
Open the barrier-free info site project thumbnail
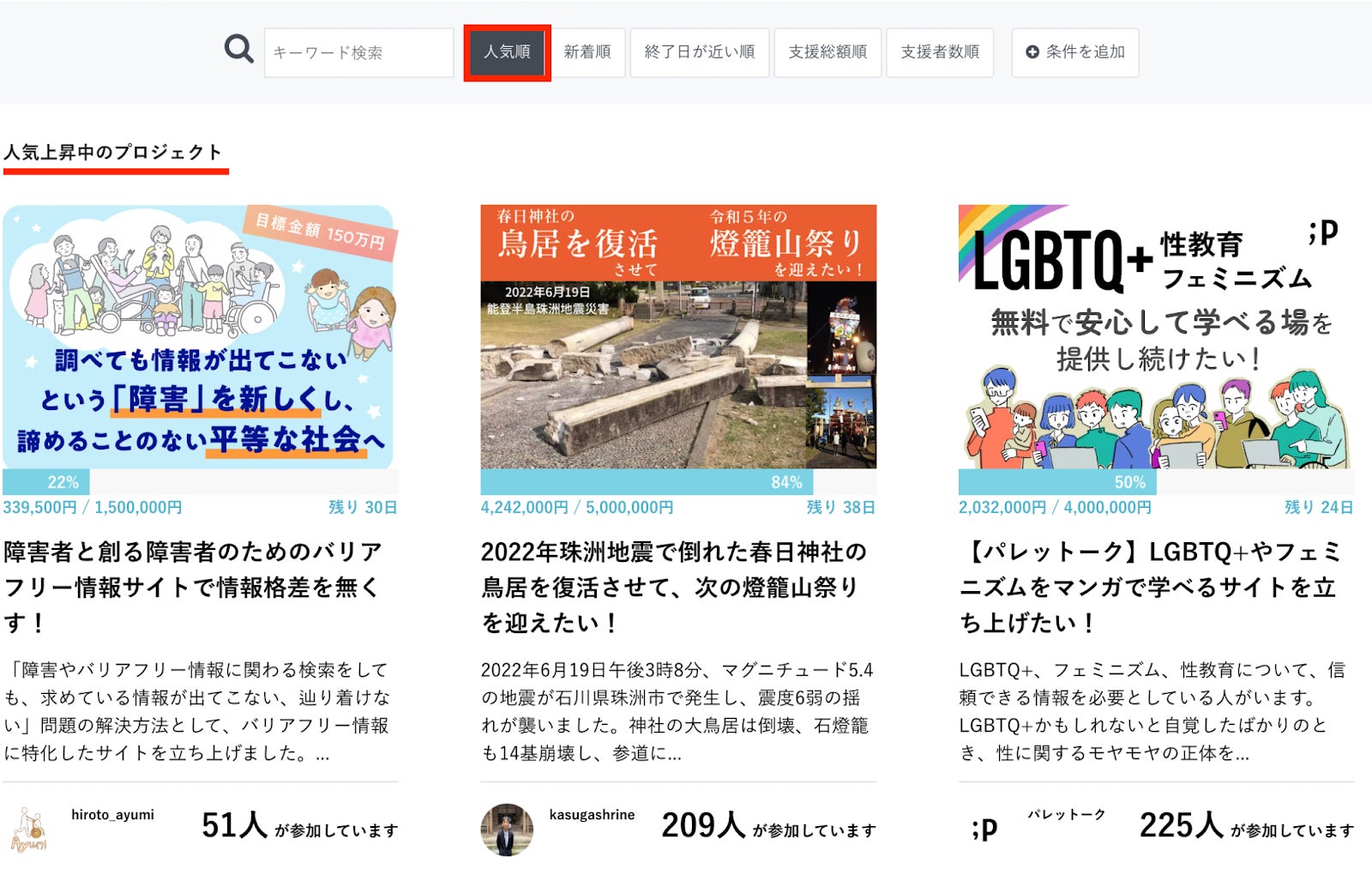200,336
